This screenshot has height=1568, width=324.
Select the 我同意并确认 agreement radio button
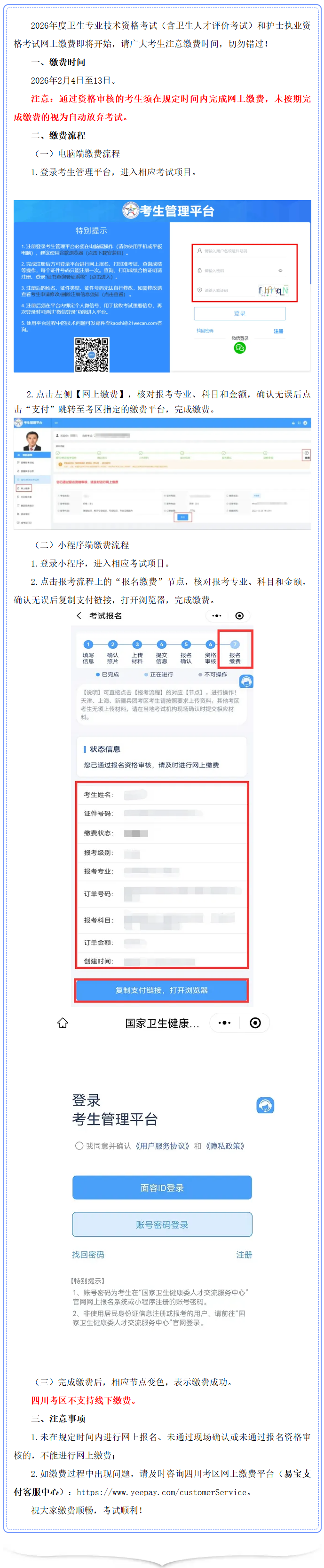79,1146
